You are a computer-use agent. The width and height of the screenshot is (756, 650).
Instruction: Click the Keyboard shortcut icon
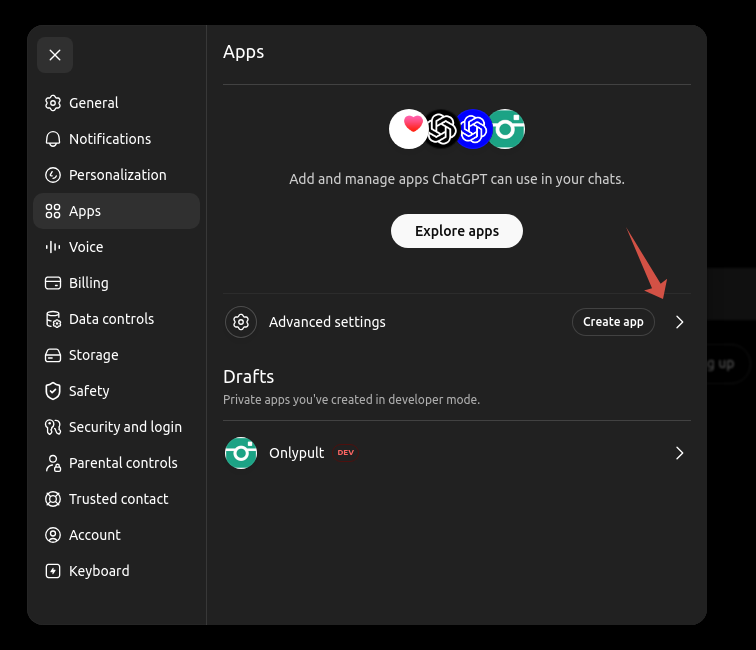point(53,571)
